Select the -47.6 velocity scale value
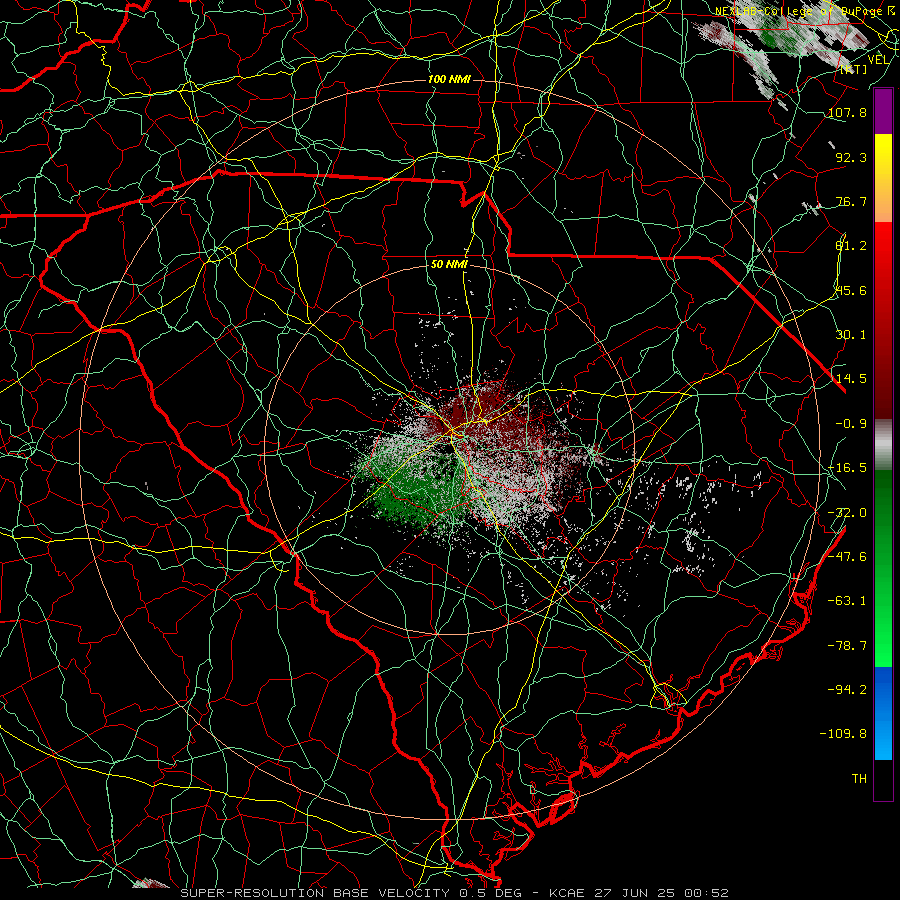This screenshot has width=900, height=900. [x=847, y=557]
